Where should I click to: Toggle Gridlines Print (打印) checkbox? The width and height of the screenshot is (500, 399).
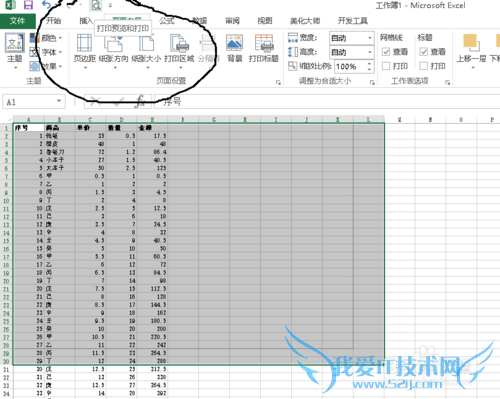pos(386,66)
